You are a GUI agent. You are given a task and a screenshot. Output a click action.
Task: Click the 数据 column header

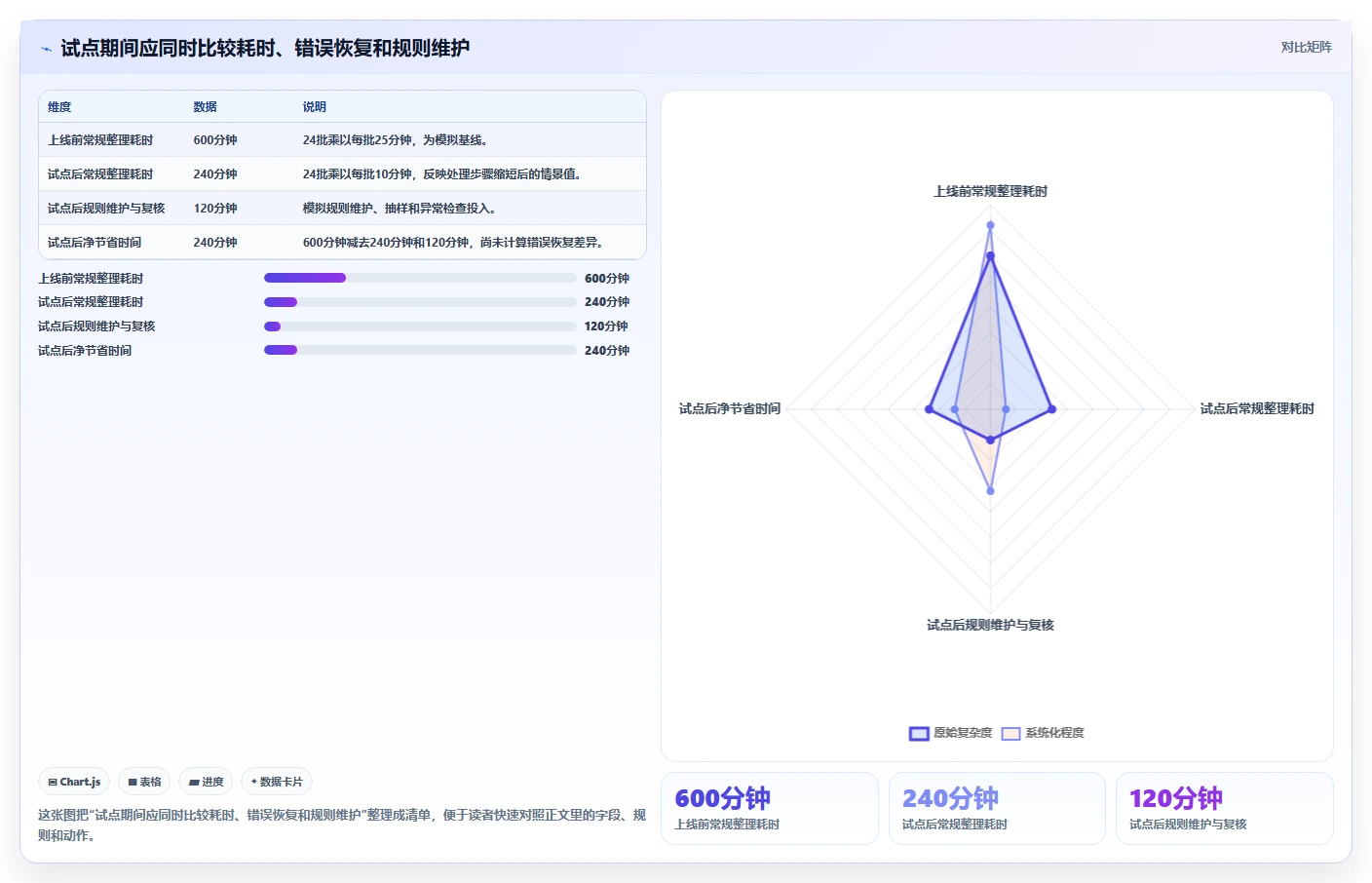coord(205,107)
